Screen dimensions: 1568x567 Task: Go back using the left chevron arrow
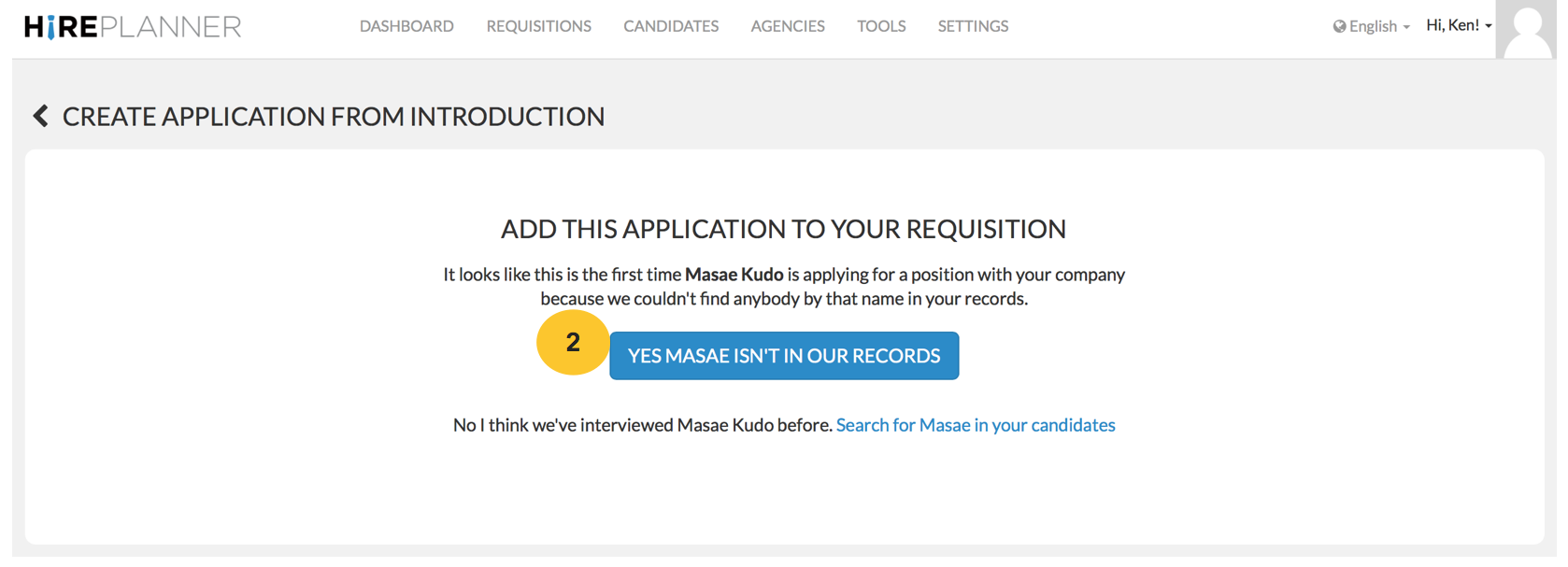pyautogui.click(x=40, y=116)
